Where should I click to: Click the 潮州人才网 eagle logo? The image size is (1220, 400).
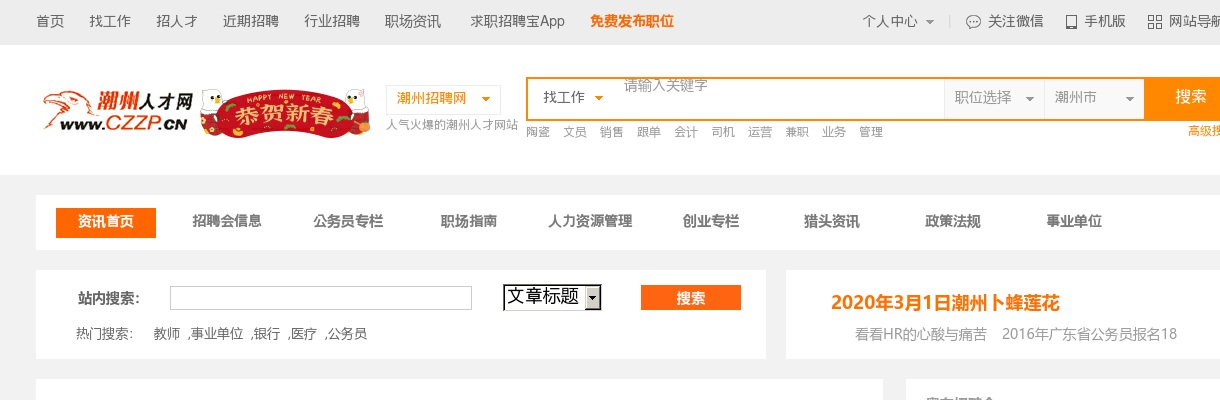pyautogui.click(x=116, y=111)
